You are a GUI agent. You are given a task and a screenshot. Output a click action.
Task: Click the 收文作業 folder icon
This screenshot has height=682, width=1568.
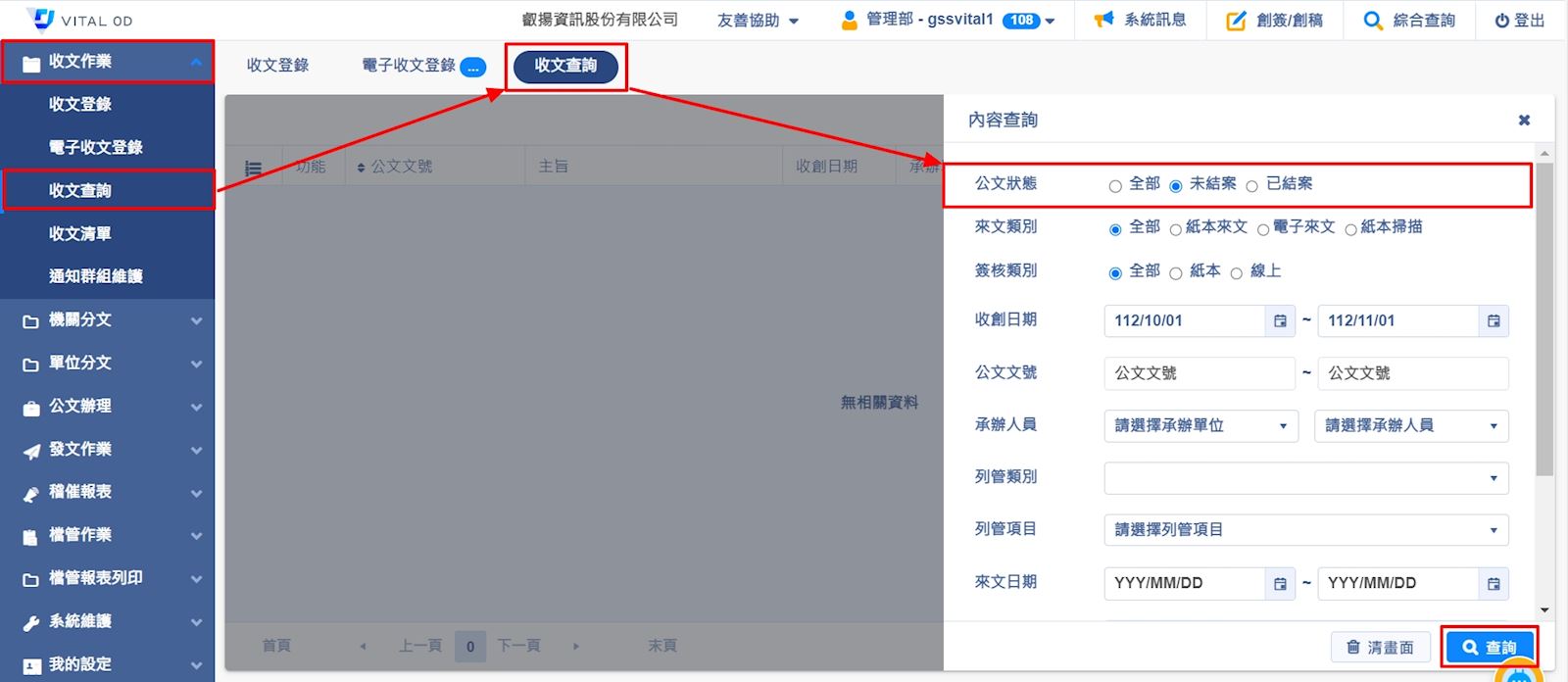pyautogui.click(x=31, y=63)
